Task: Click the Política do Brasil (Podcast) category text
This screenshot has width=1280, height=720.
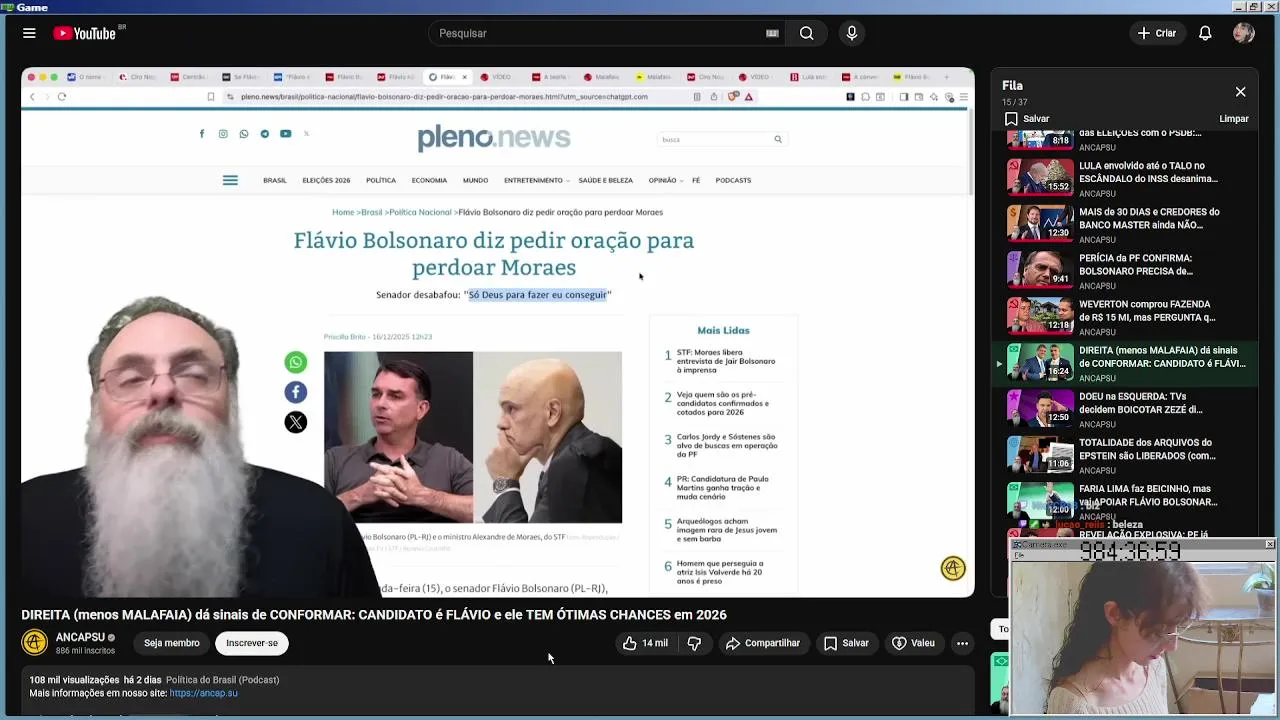Action: pyautogui.click(x=222, y=680)
